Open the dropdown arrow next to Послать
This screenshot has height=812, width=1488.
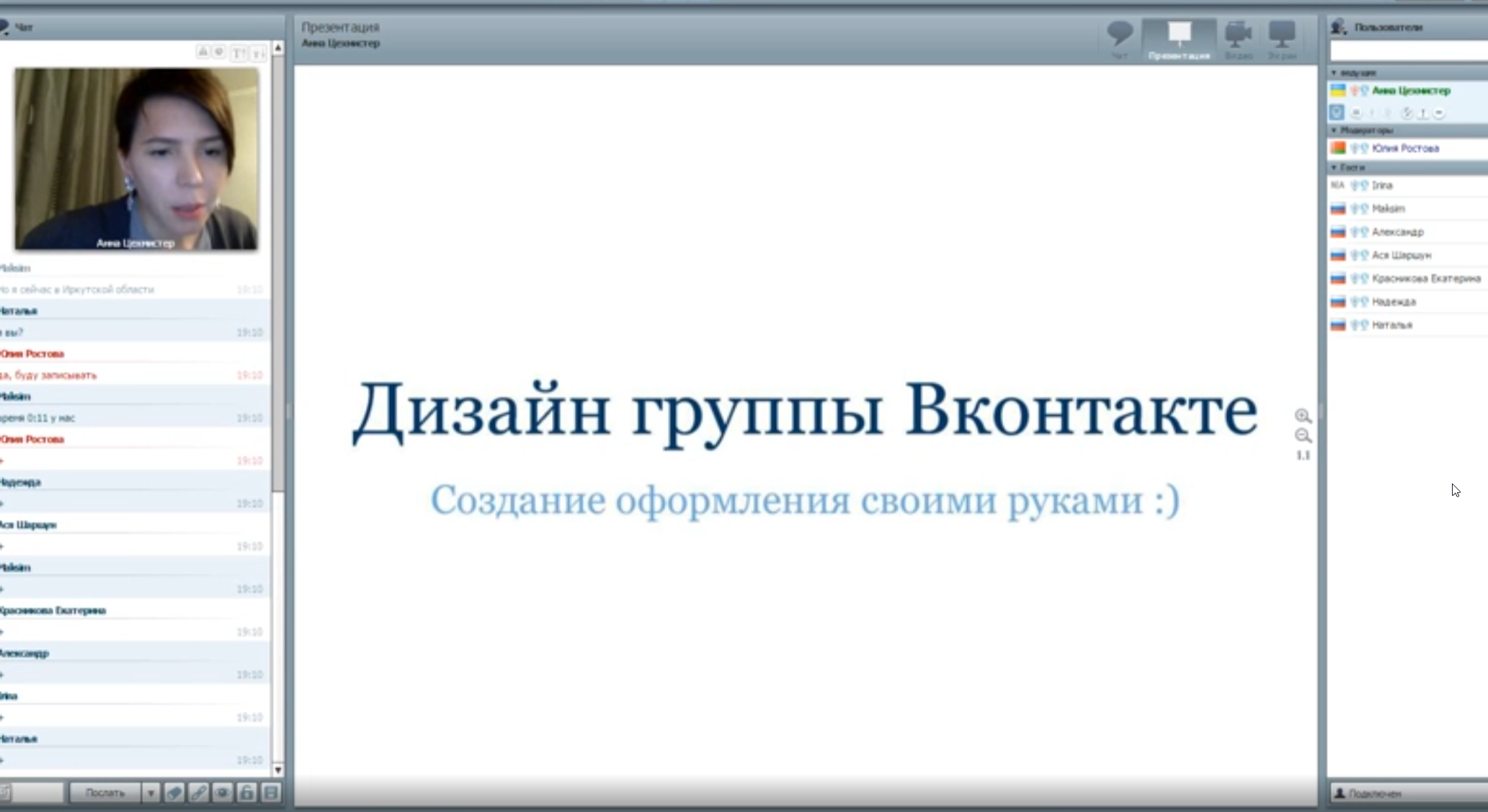point(151,793)
